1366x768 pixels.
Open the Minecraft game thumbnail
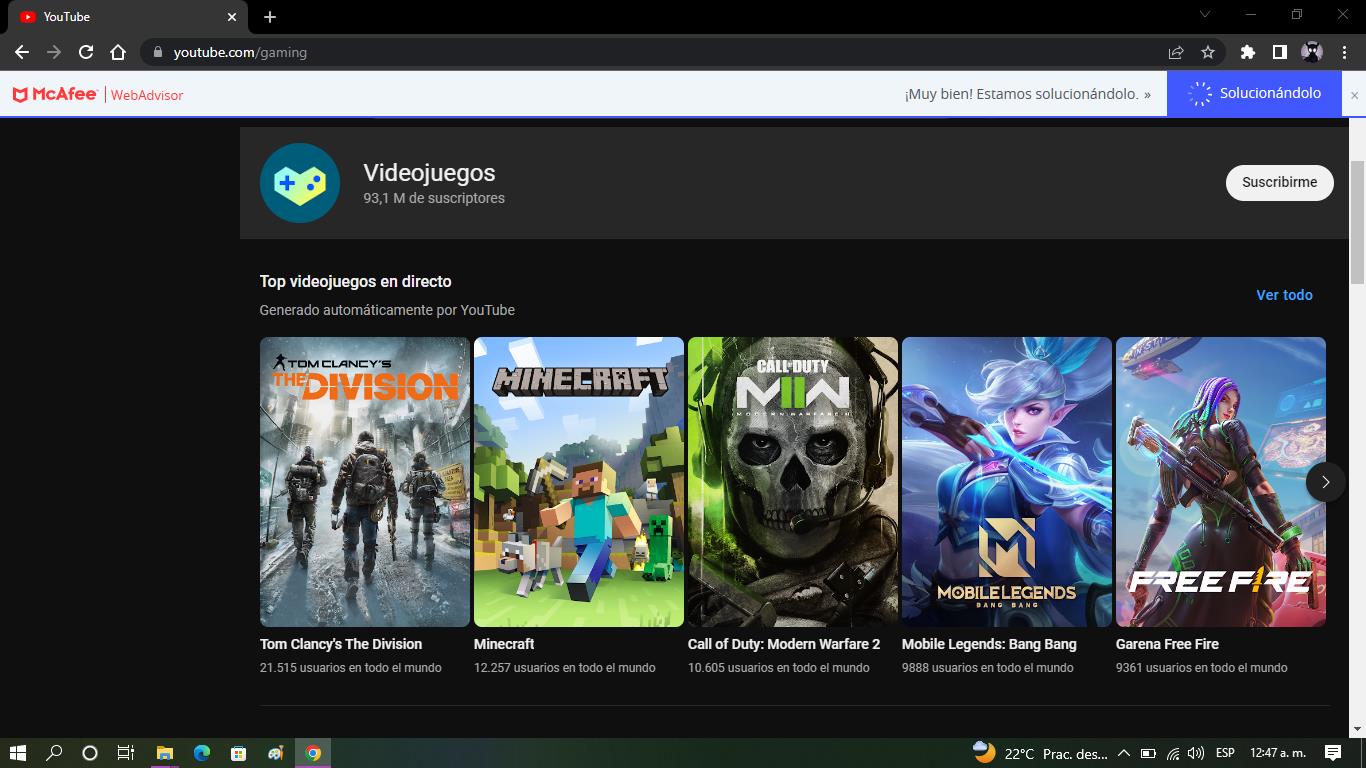[578, 482]
